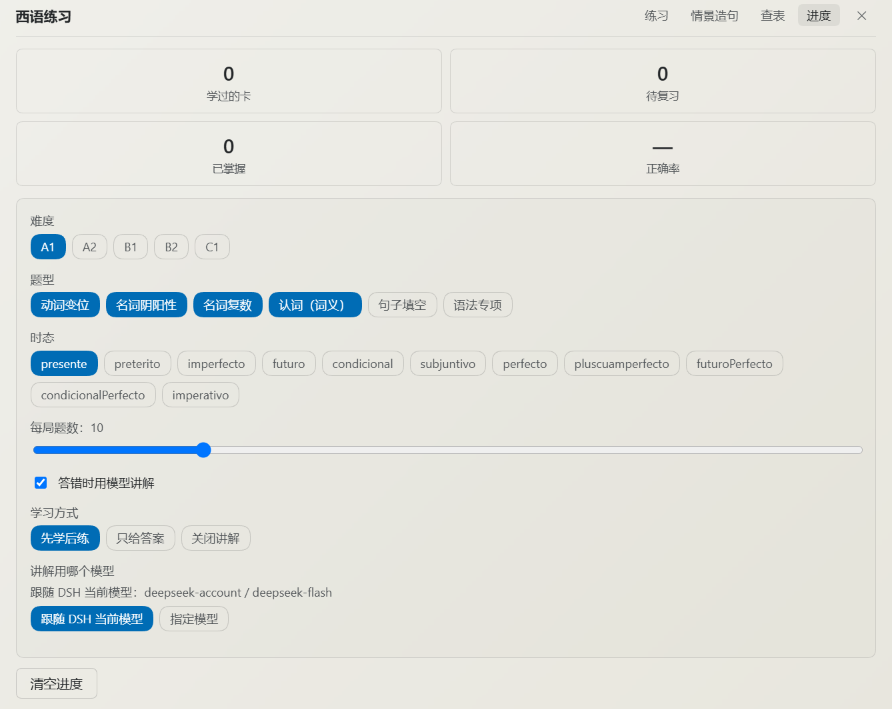Enable the condicional tense
The image size is (892, 709).
click(x=362, y=364)
